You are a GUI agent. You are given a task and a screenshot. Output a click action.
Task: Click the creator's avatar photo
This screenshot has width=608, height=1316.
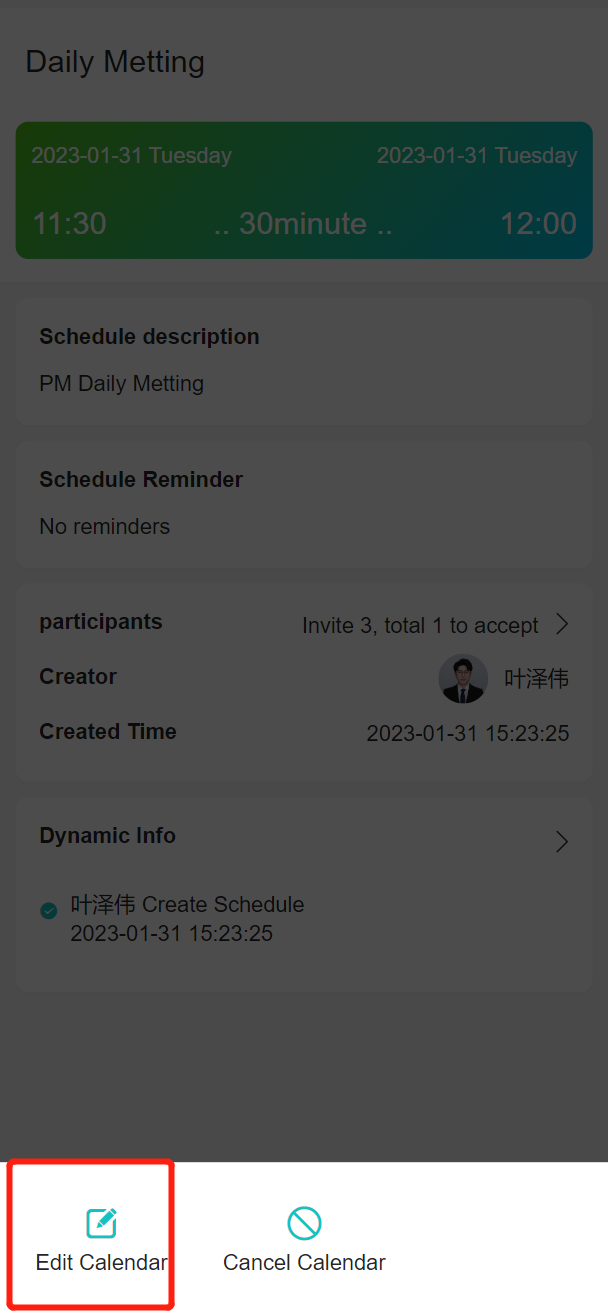point(463,679)
